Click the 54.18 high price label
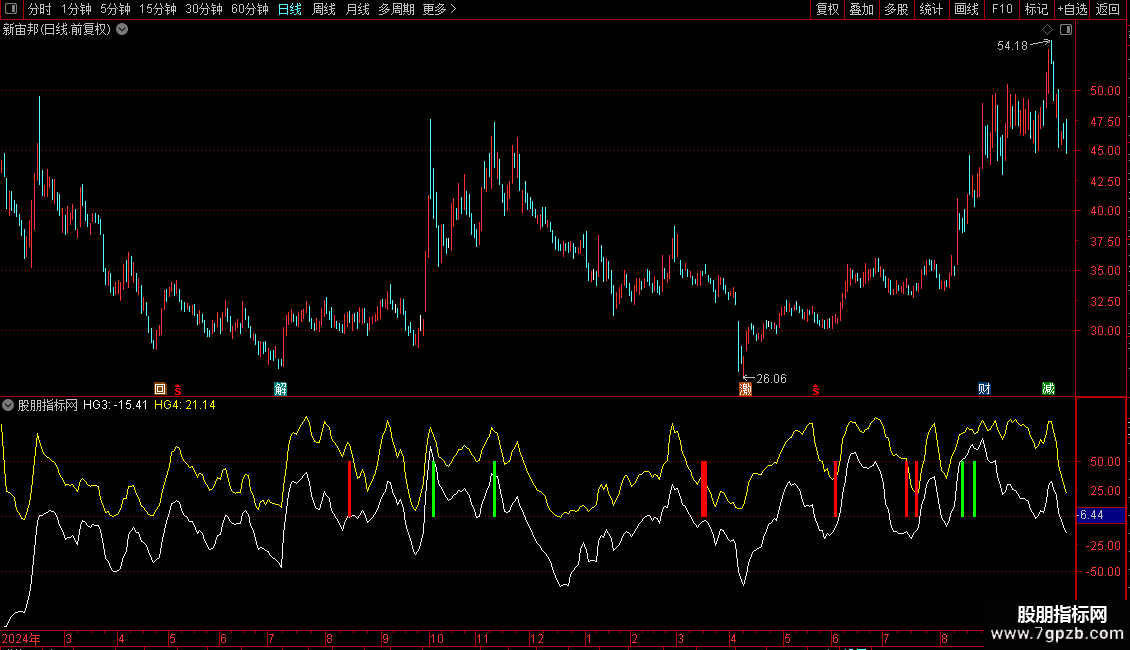The height and width of the screenshot is (650, 1130). (x=1013, y=45)
